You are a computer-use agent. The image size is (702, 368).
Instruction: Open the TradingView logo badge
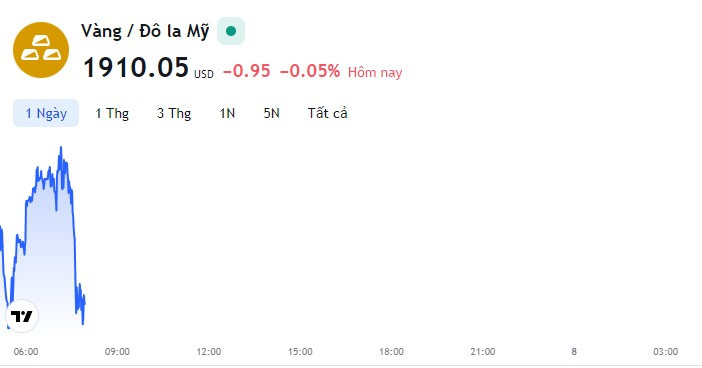(22, 316)
